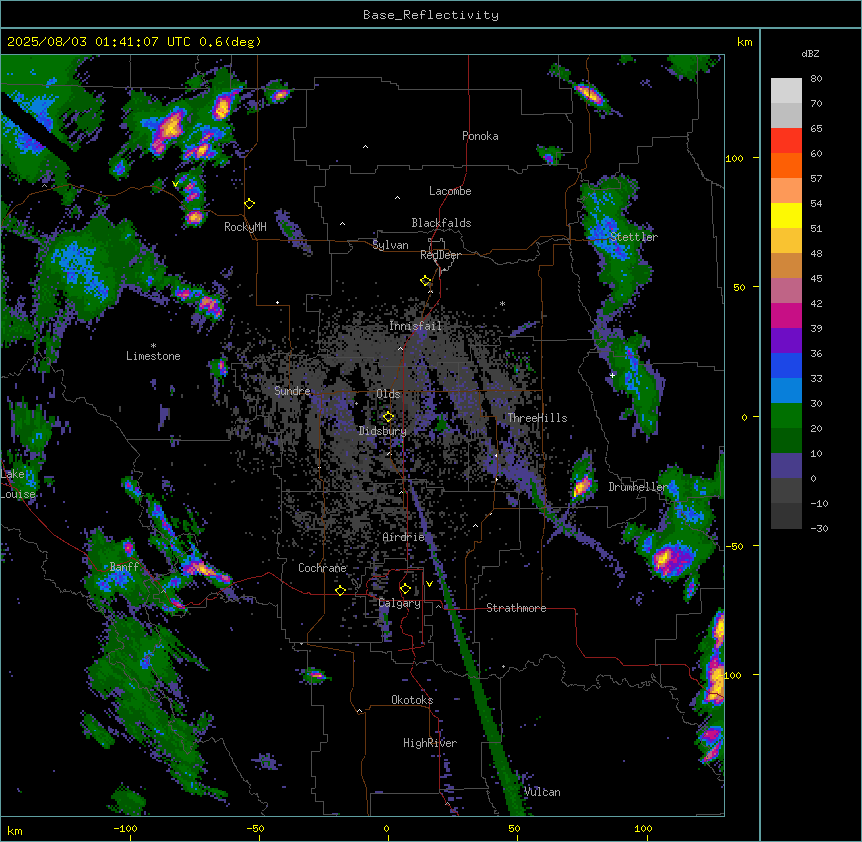Click the yellow diamond marker beside RockyMH

(250, 204)
